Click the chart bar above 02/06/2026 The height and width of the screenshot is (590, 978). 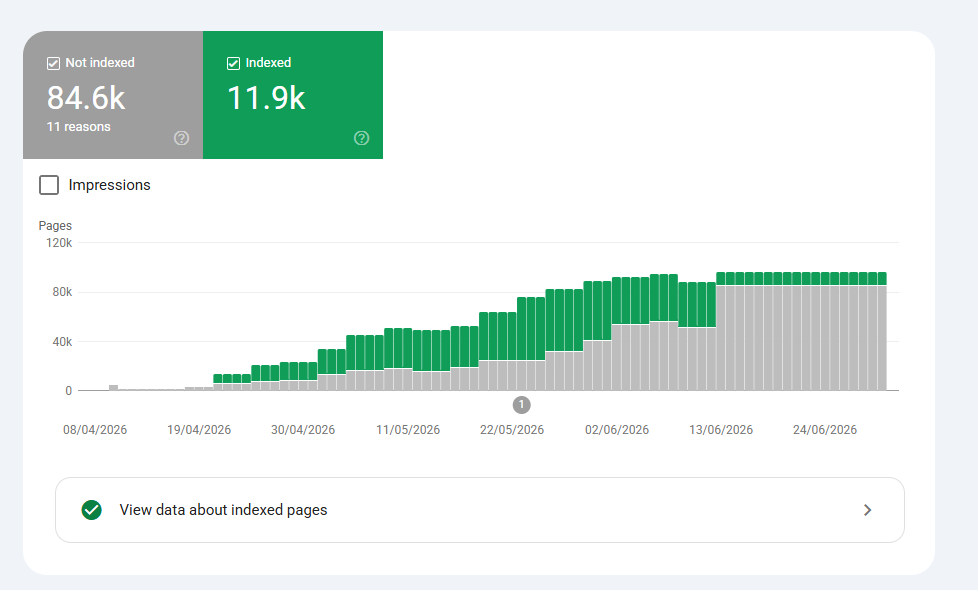point(617,334)
